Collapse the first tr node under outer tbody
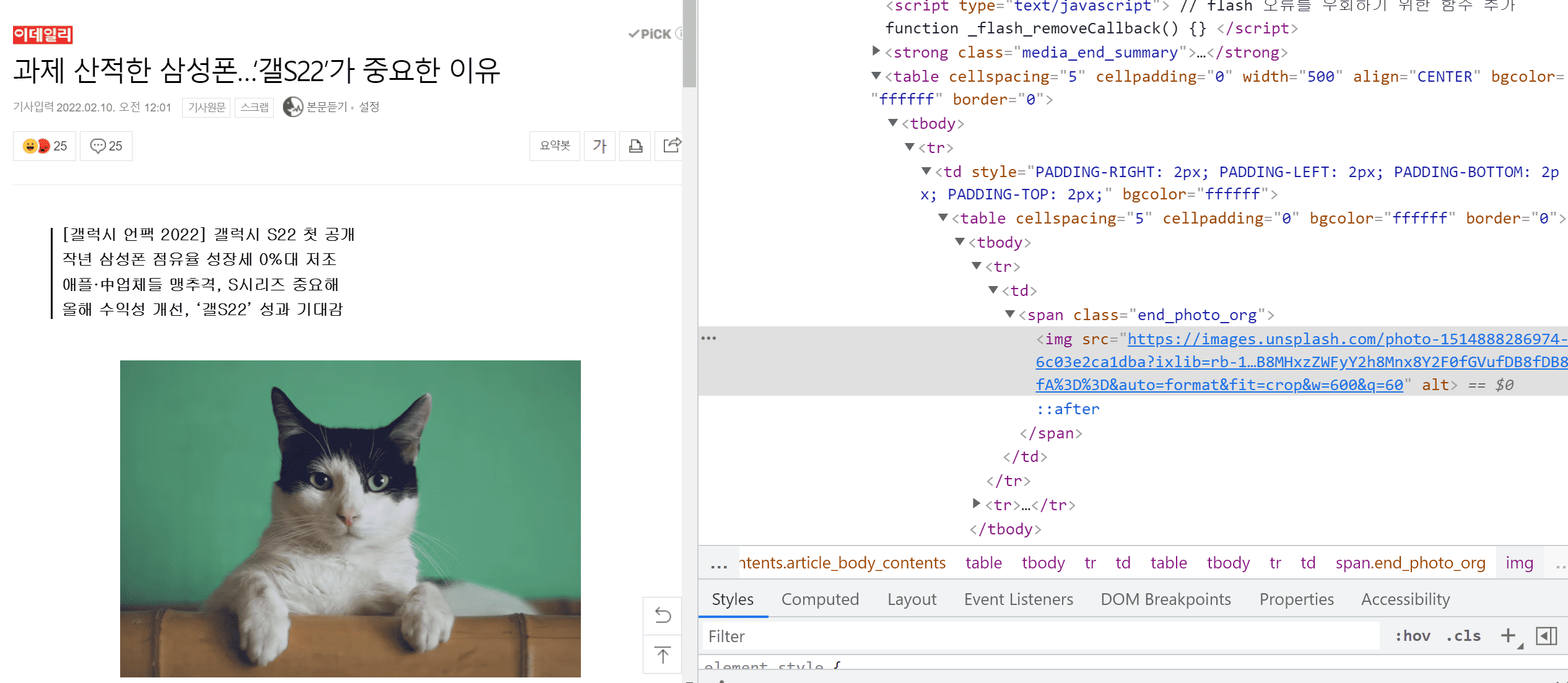Image resolution: width=1568 pixels, height=683 pixels. pyautogui.click(x=909, y=147)
